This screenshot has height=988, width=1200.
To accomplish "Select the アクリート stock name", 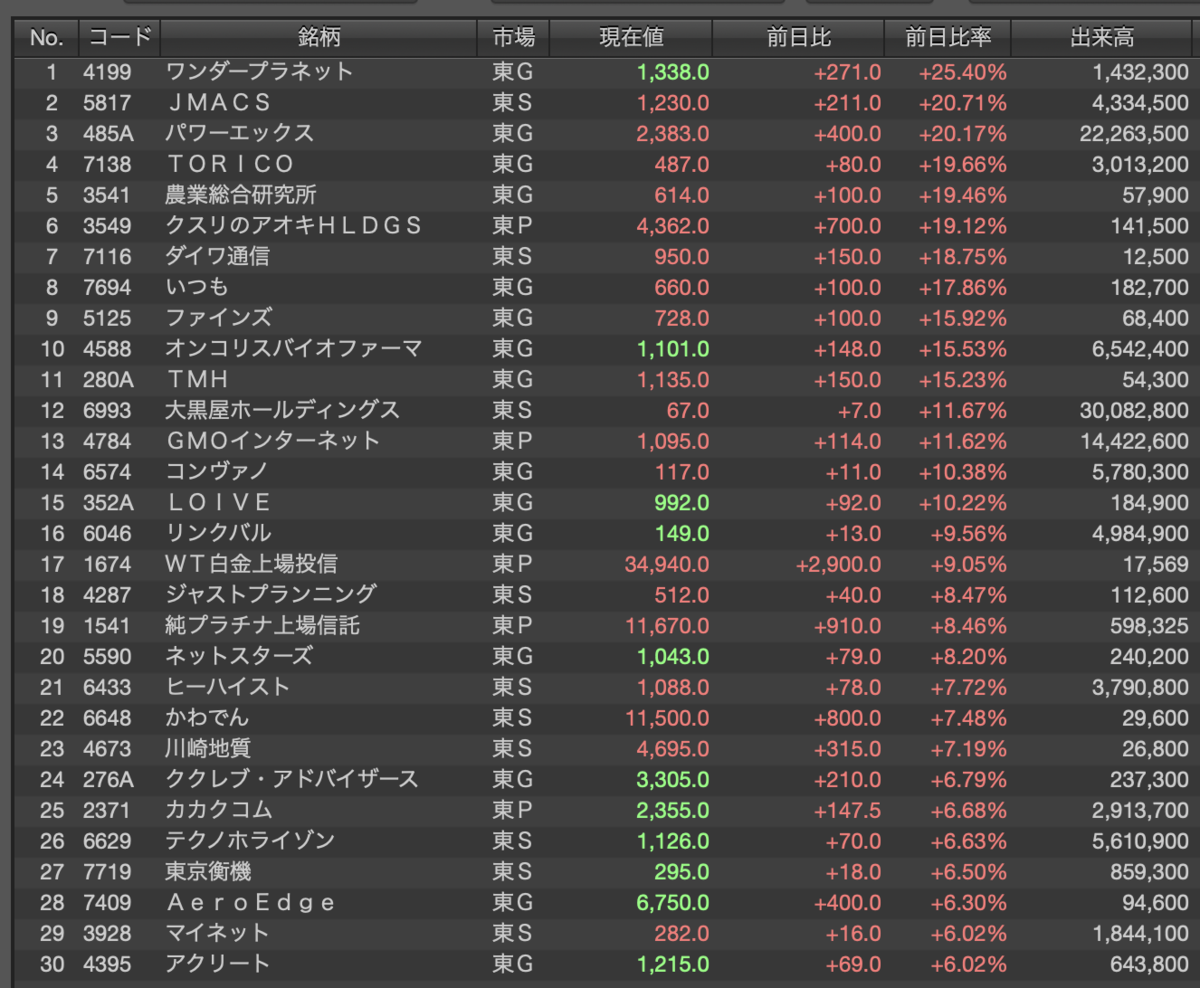I will coord(218,964).
